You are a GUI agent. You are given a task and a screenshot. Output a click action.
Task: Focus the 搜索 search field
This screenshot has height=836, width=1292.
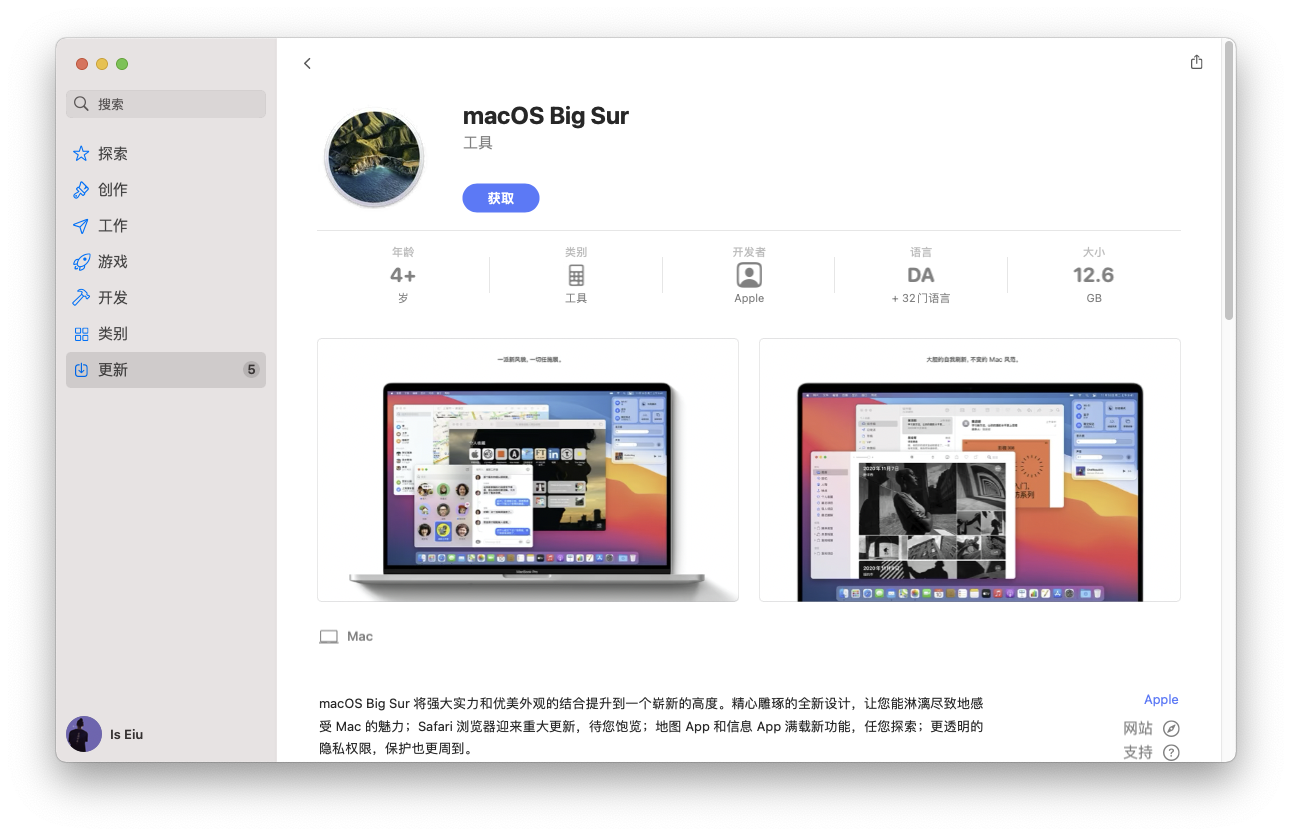point(166,104)
